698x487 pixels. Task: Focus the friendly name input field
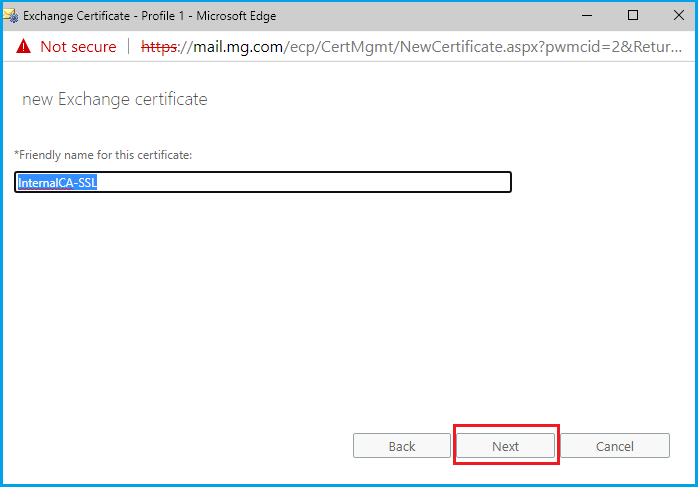point(263,182)
